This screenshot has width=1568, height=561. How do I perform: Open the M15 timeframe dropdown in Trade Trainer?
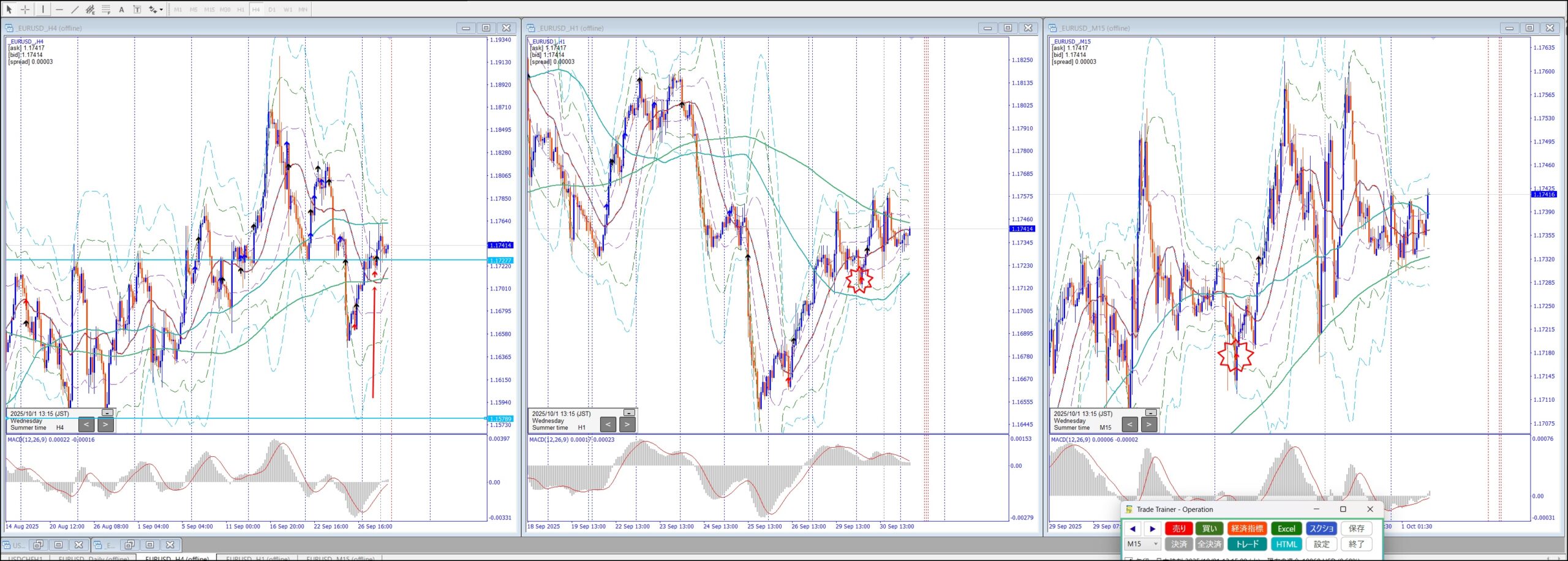(1143, 544)
